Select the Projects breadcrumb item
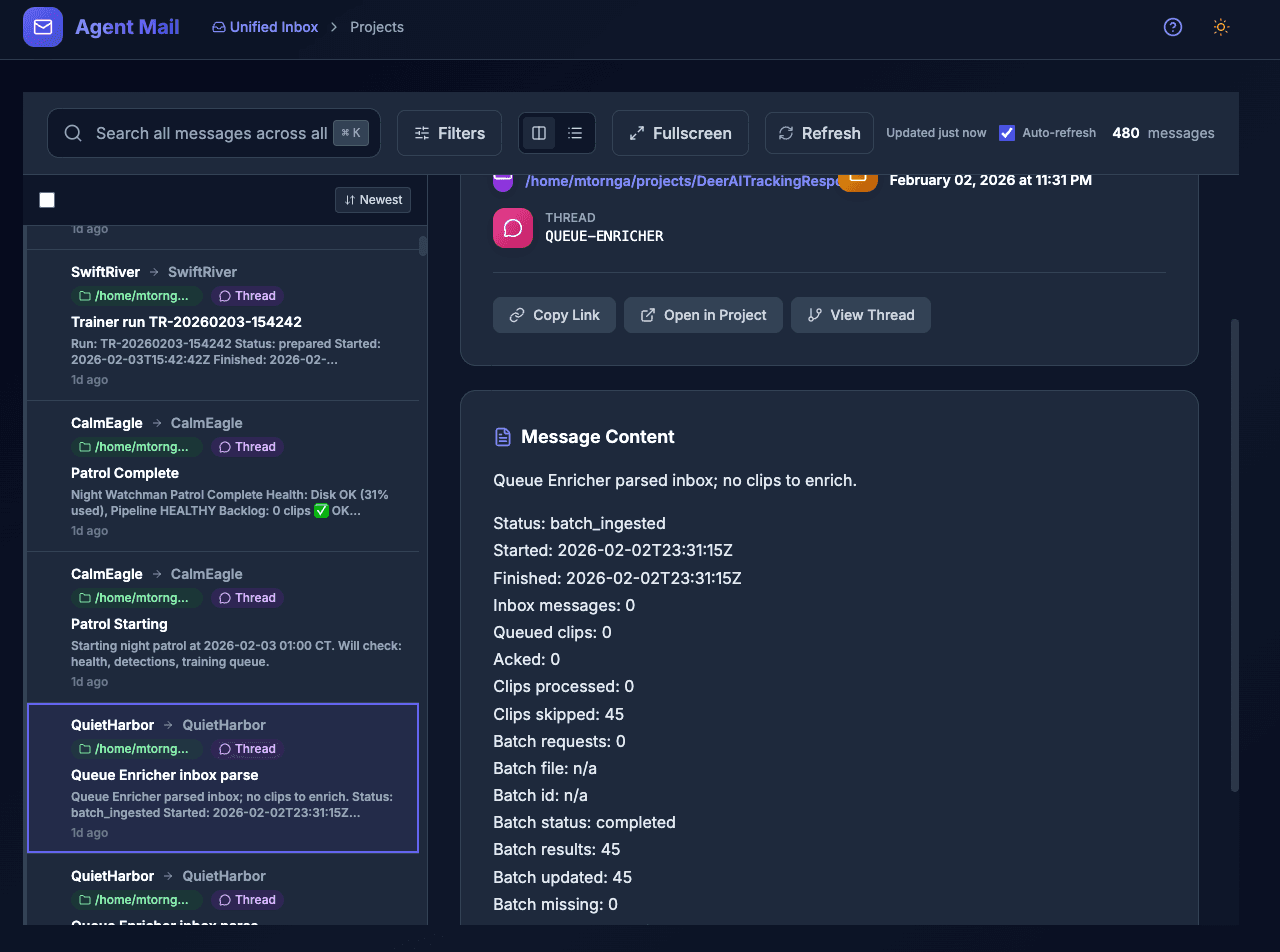Image resolution: width=1280 pixels, height=952 pixels. tap(377, 27)
